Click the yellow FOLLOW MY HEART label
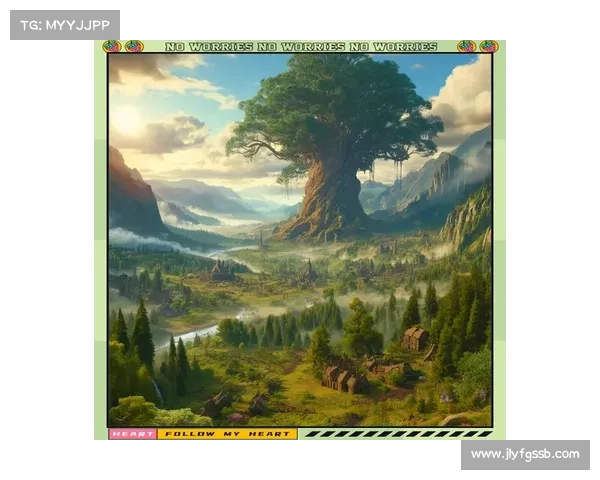Screen dimensions: 600x480 [x=227, y=434]
